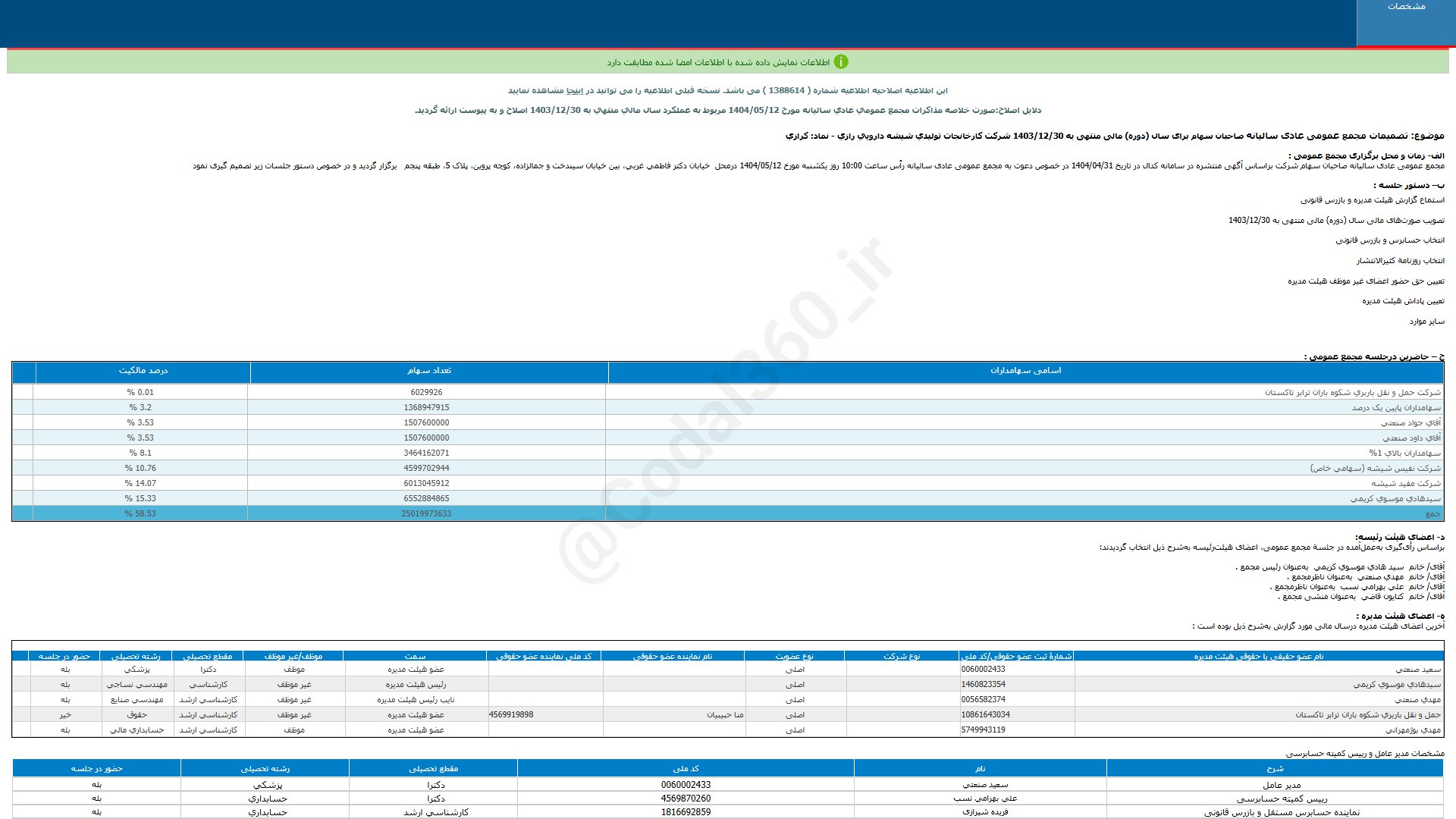This screenshot has height=819, width=1456.
Task: Select ownership percent 8.1
Action: pyautogui.click(x=140, y=453)
